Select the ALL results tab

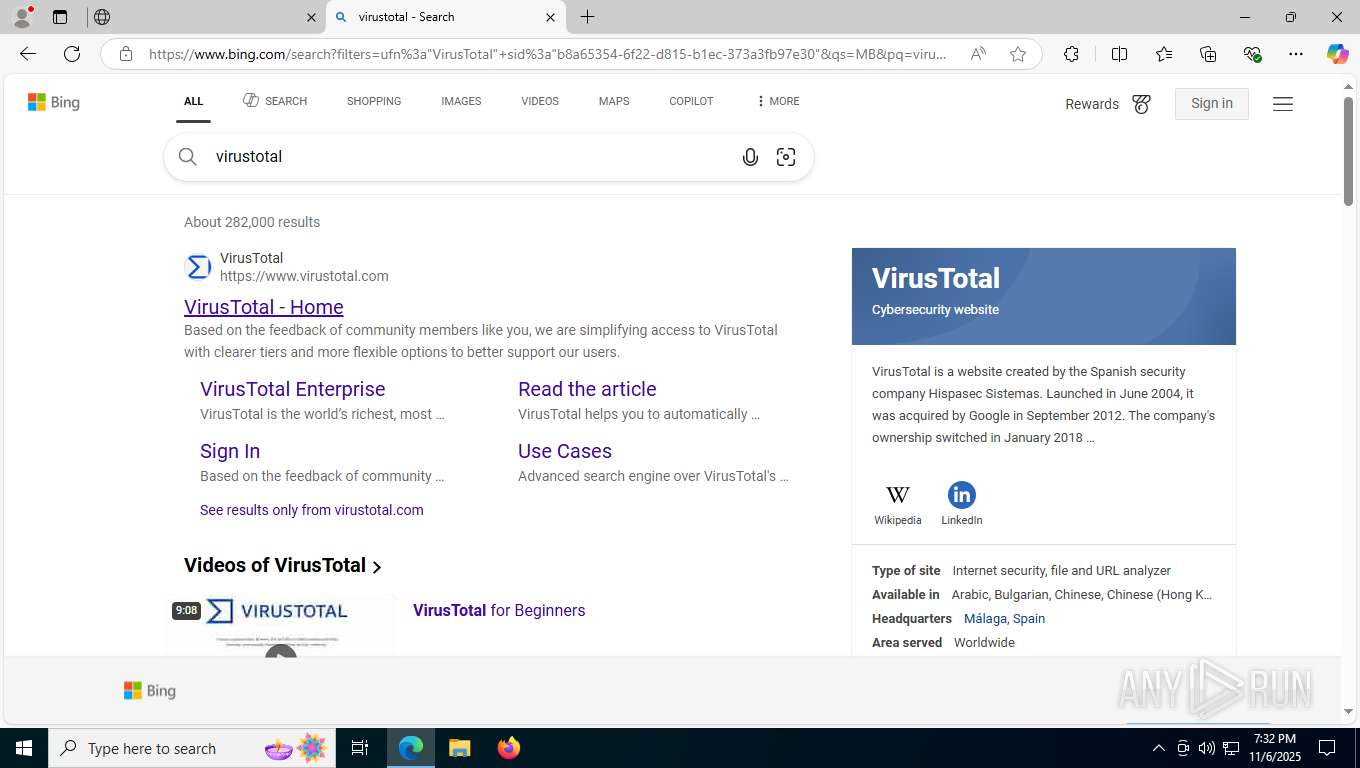coord(193,101)
